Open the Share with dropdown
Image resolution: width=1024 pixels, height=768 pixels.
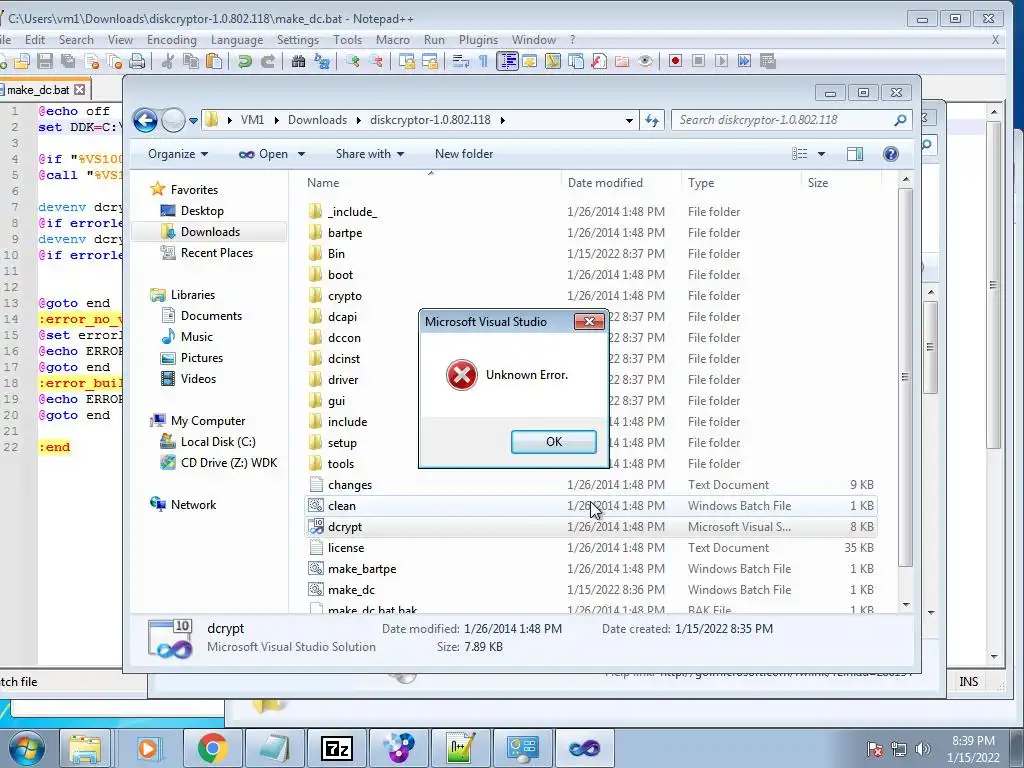tap(370, 154)
